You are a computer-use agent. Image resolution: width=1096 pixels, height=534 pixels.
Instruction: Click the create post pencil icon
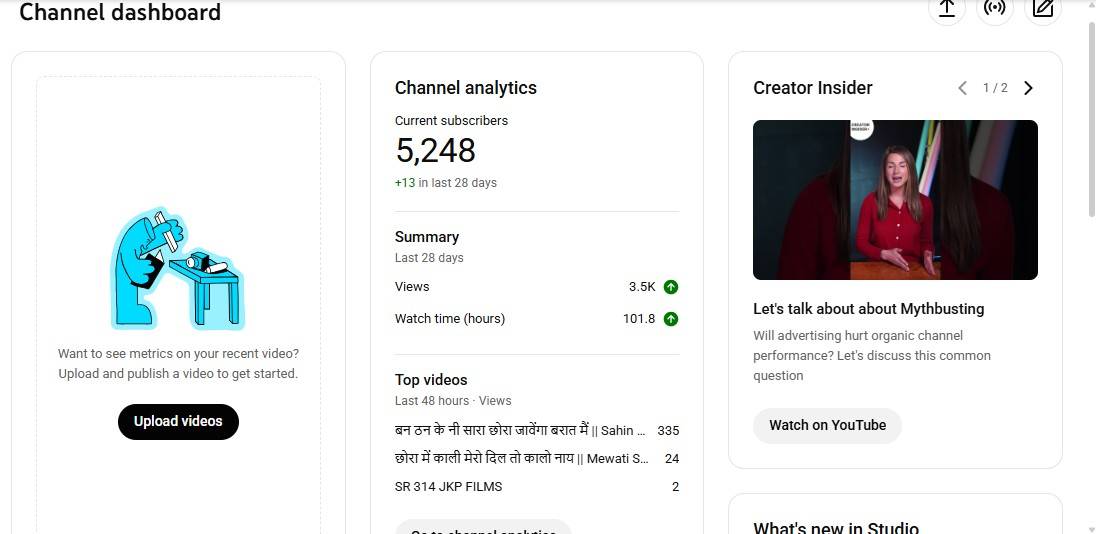click(x=1043, y=8)
